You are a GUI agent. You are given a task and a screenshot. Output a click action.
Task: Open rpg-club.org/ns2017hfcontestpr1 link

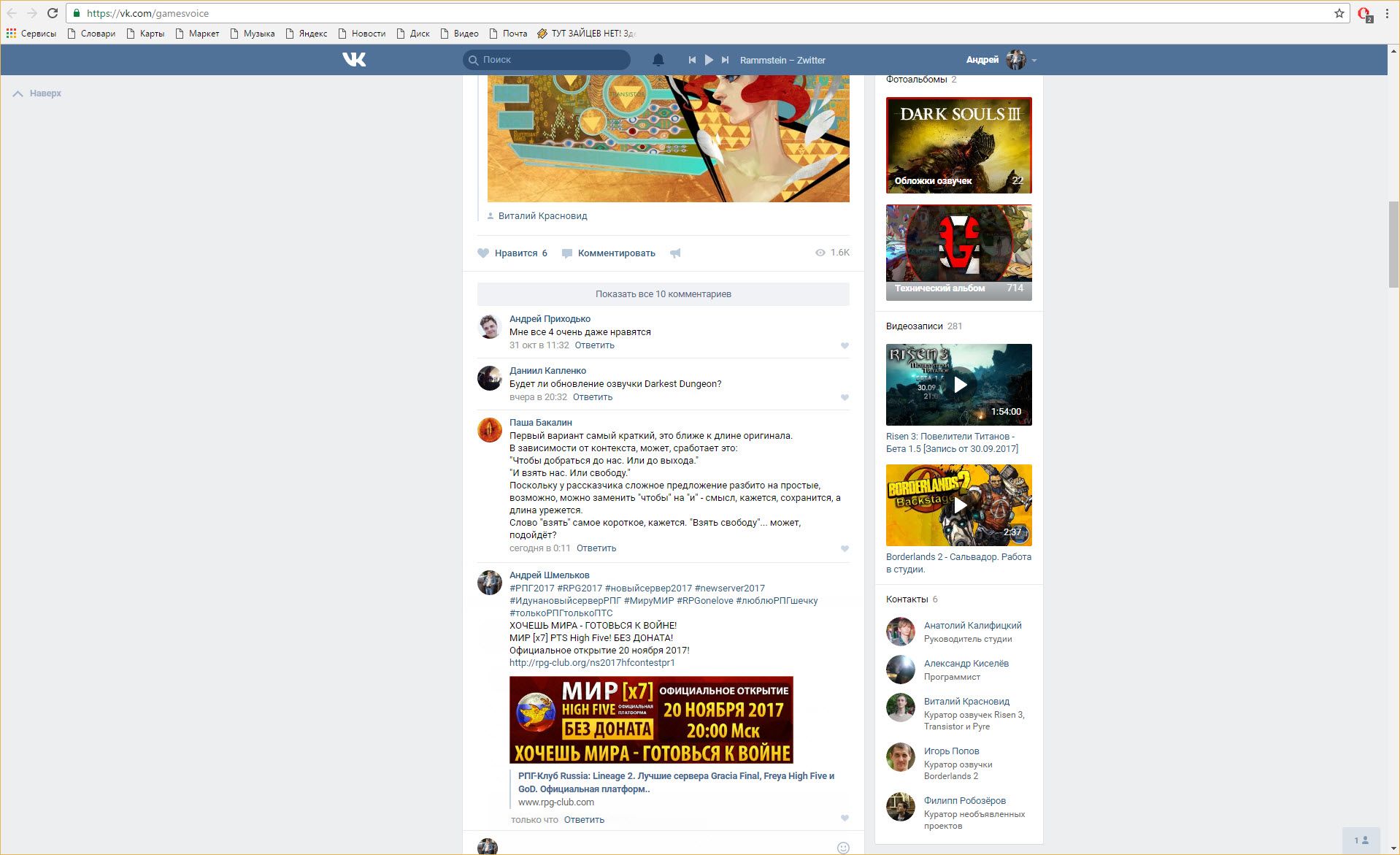592,663
